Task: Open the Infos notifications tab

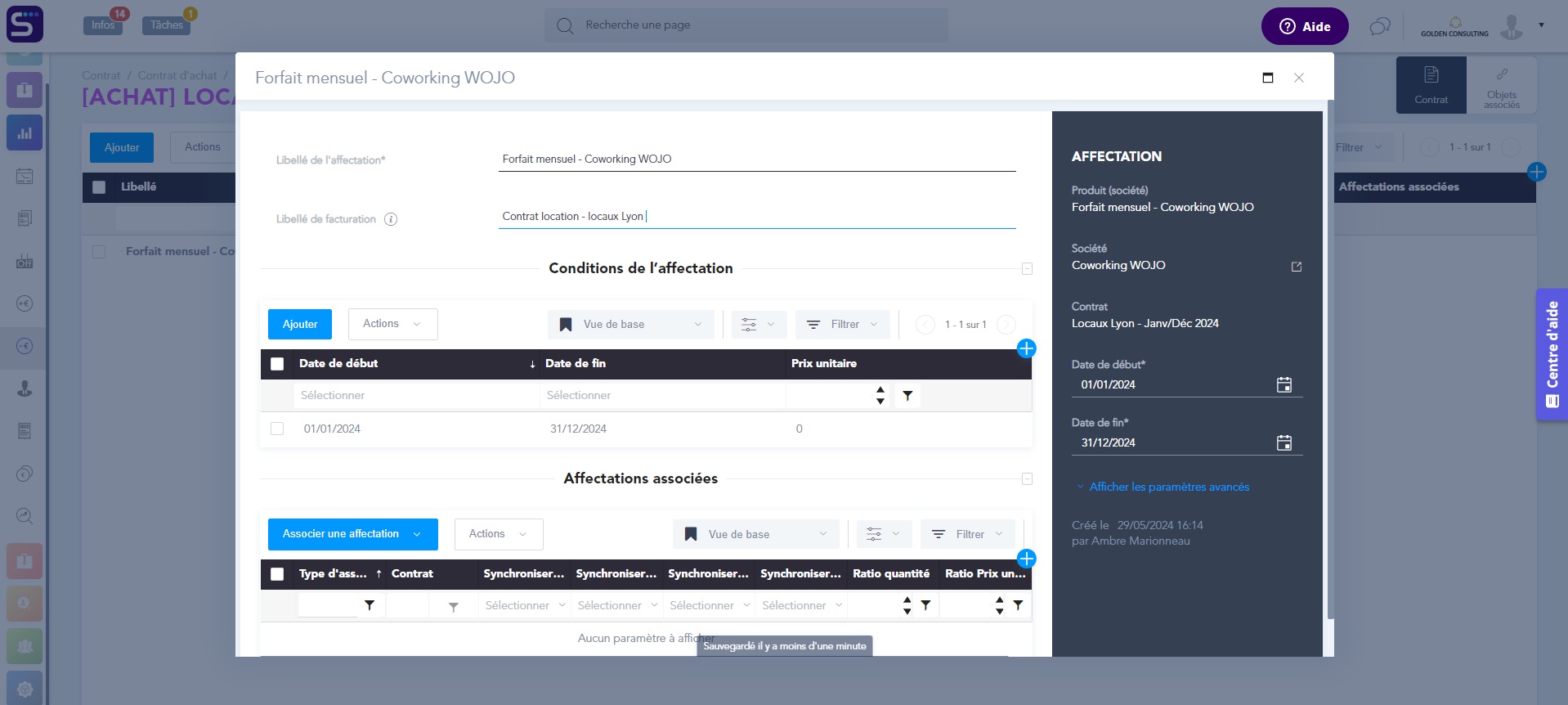Action: (103, 25)
